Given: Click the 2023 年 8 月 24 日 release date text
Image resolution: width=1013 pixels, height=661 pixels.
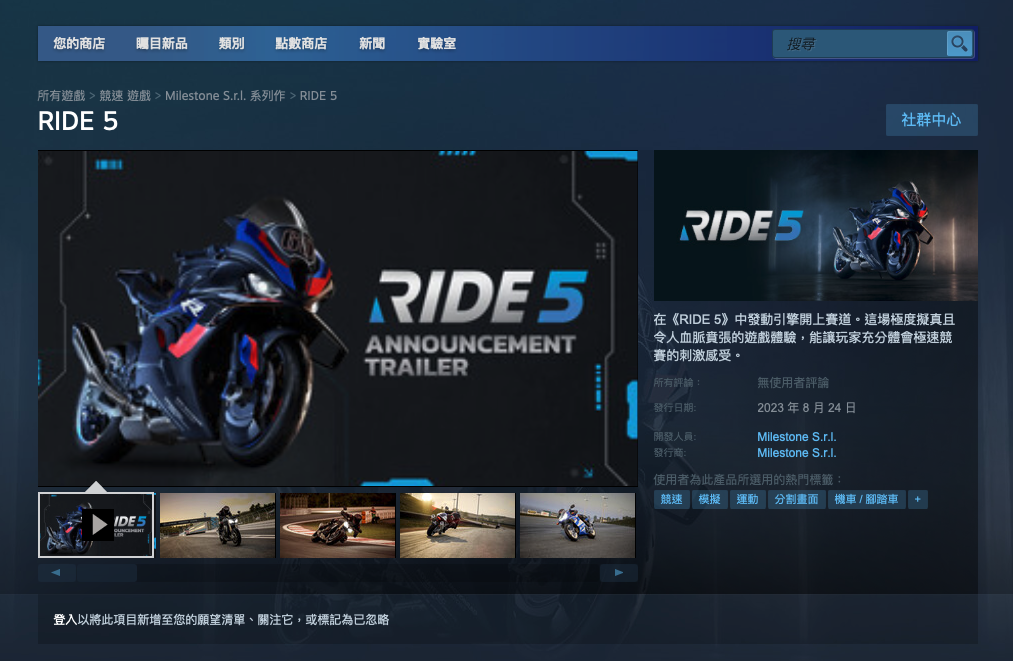Looking at the screenshot, I should (806, 408).
